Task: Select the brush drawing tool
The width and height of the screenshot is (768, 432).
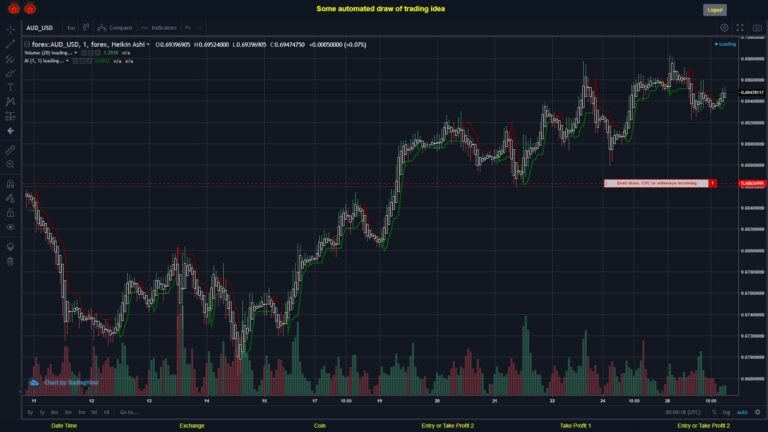Action: (10, 73)
